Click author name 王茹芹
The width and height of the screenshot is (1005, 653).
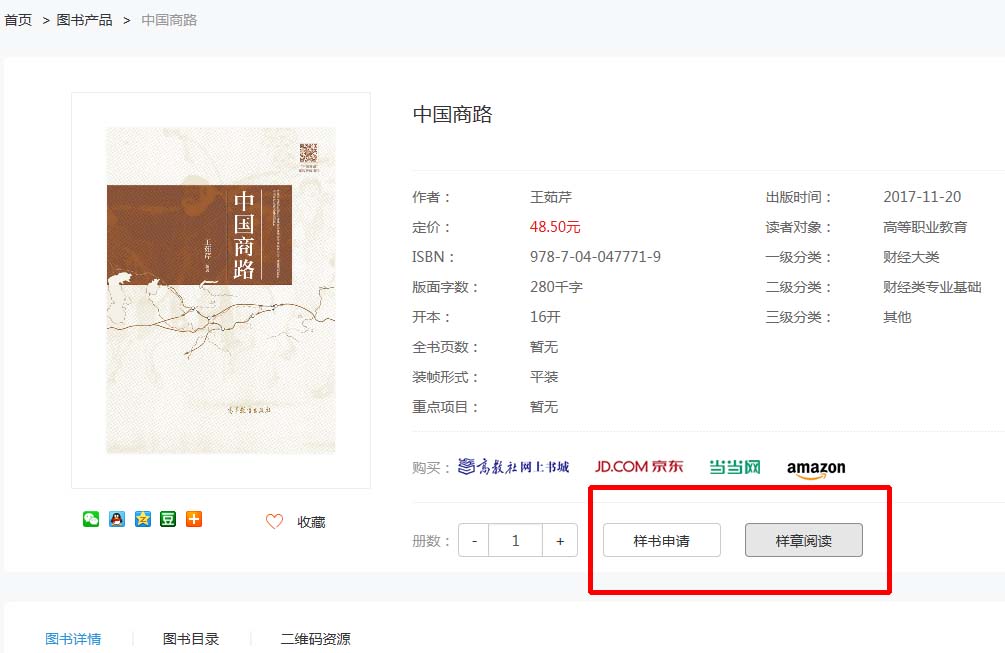pyautogui.click(x=551, y=197)
